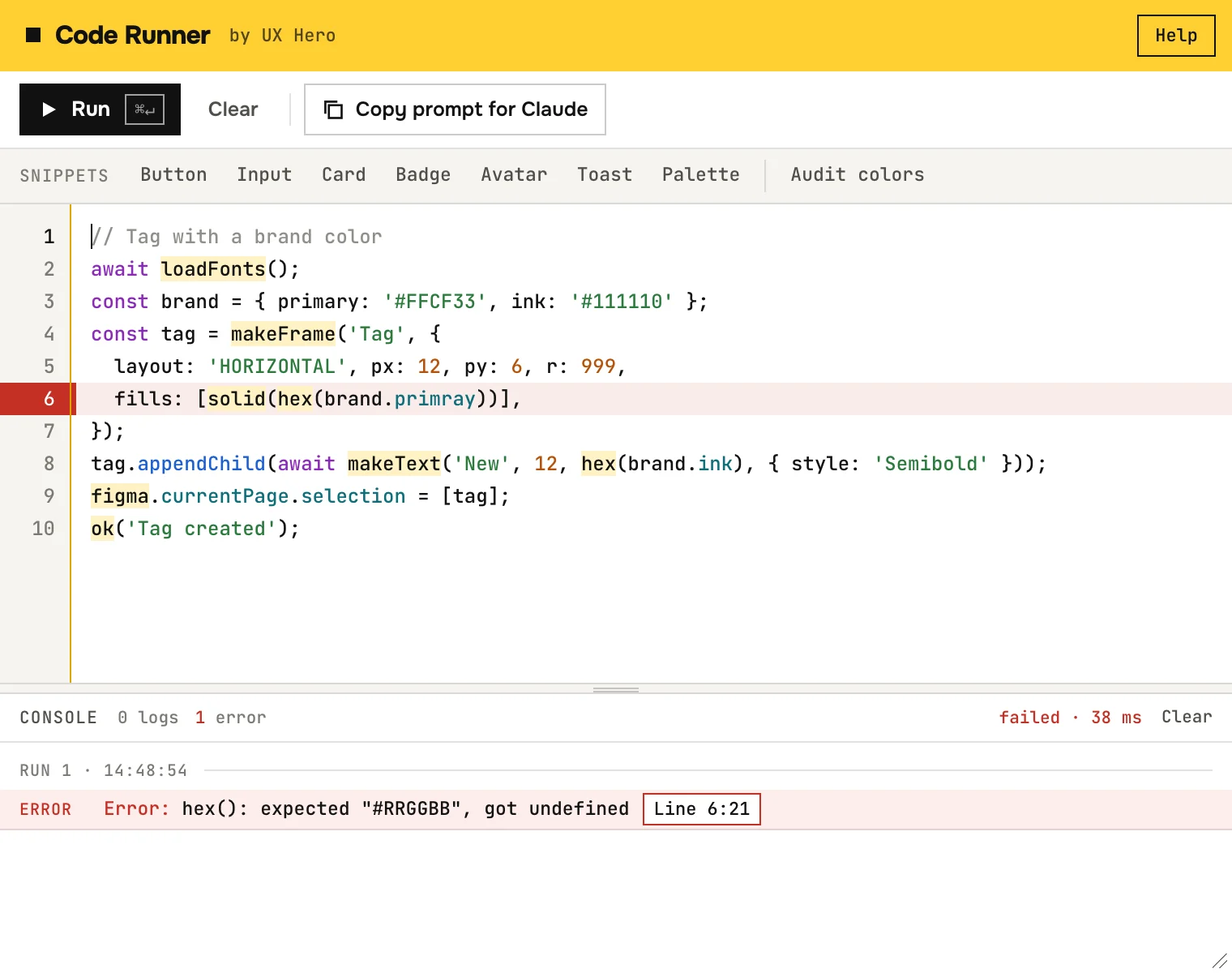This screenshot has height=973, width=1232.
Task: Insert the Avatar snippet
Action: click(x=514, y=175)
